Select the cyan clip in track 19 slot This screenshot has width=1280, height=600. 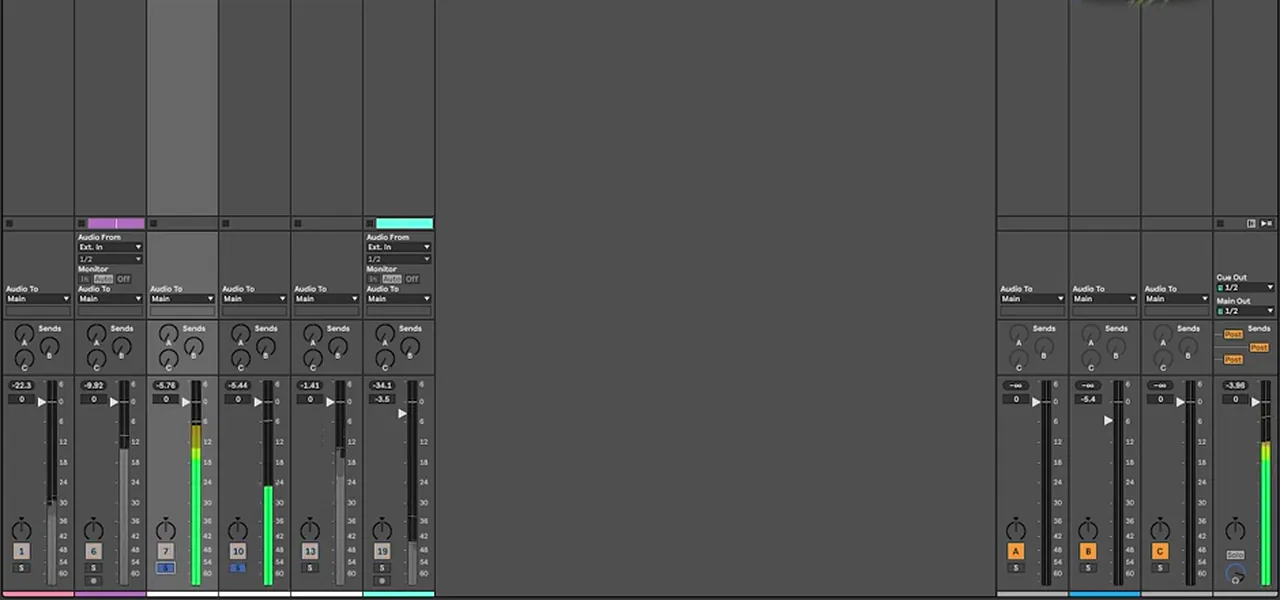pyautogui.click(x=404, y=224)
